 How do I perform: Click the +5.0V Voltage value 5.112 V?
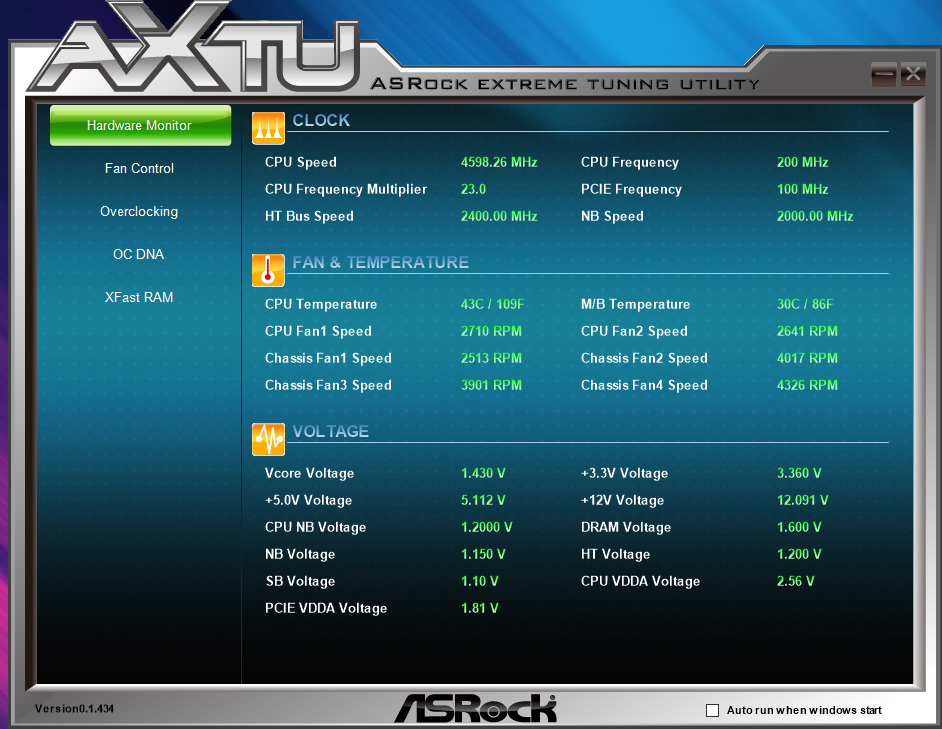tap(482, 500)
